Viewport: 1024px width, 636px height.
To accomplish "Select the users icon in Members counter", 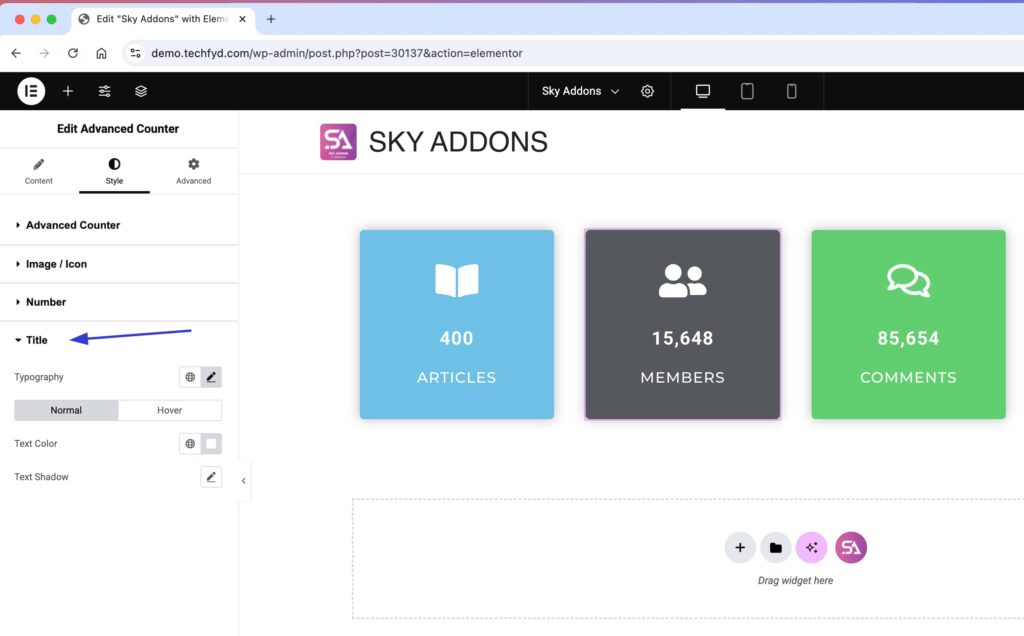I will pyautogui.click(x=682, y=281).
